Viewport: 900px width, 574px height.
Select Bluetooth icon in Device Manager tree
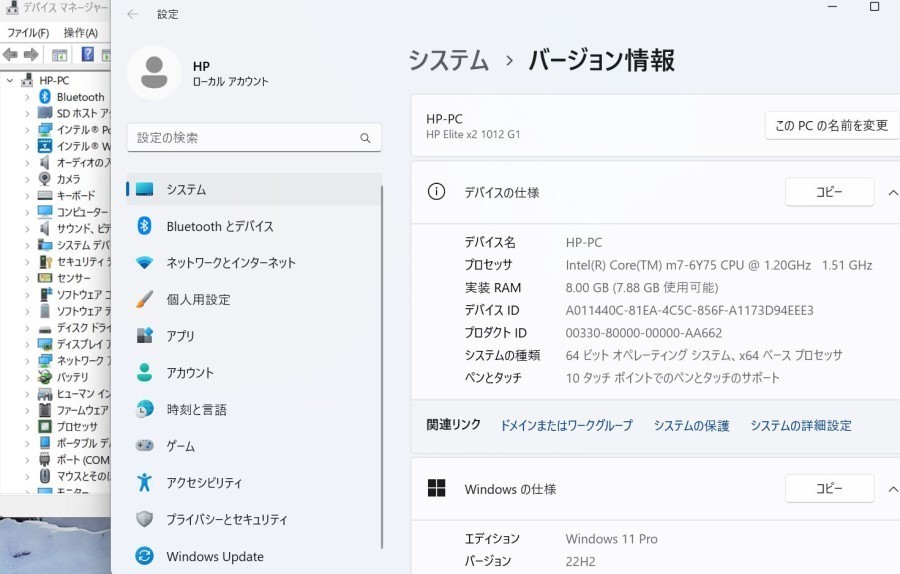tap(45, 96)
